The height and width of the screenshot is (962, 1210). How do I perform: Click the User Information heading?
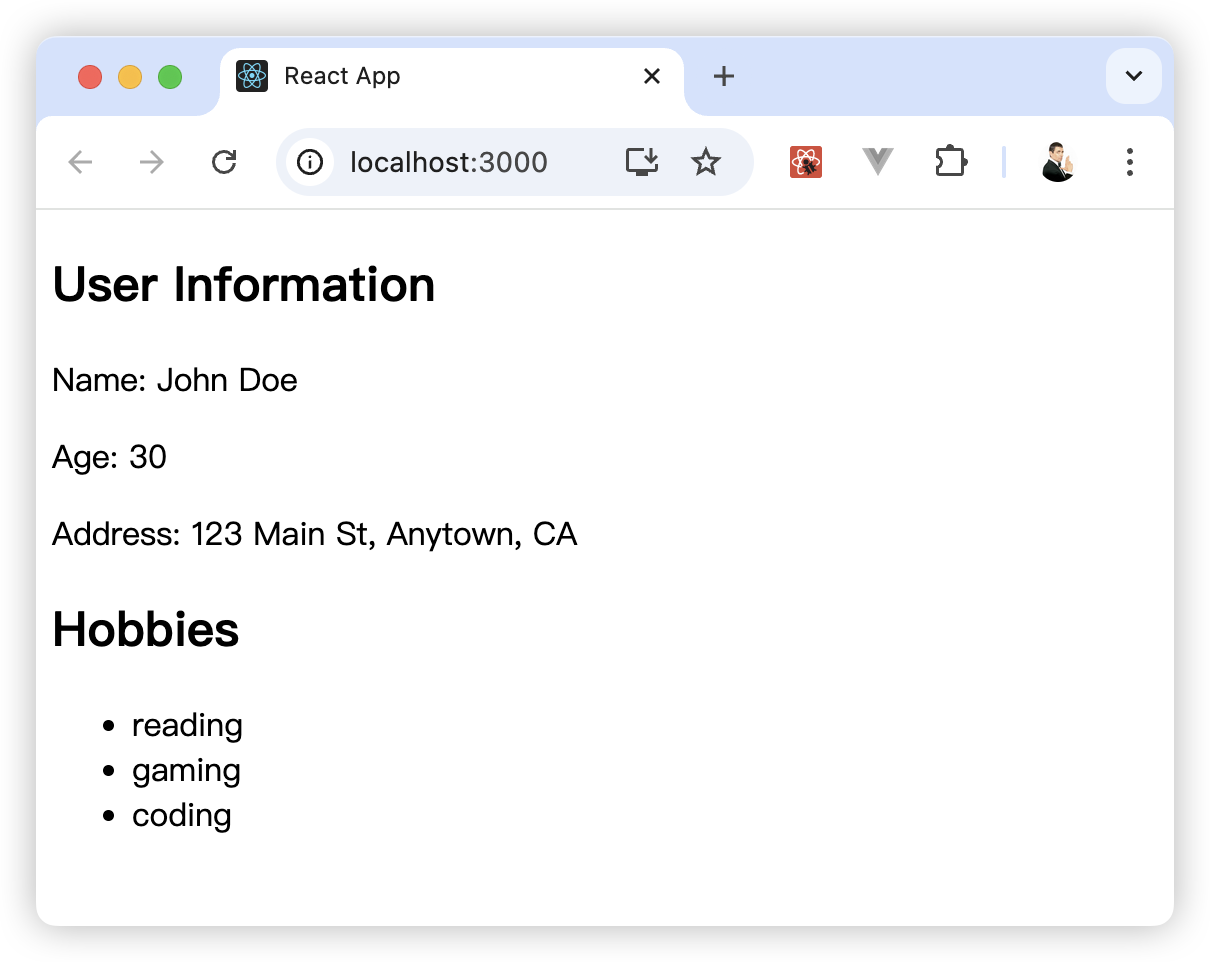coord(244,285)
